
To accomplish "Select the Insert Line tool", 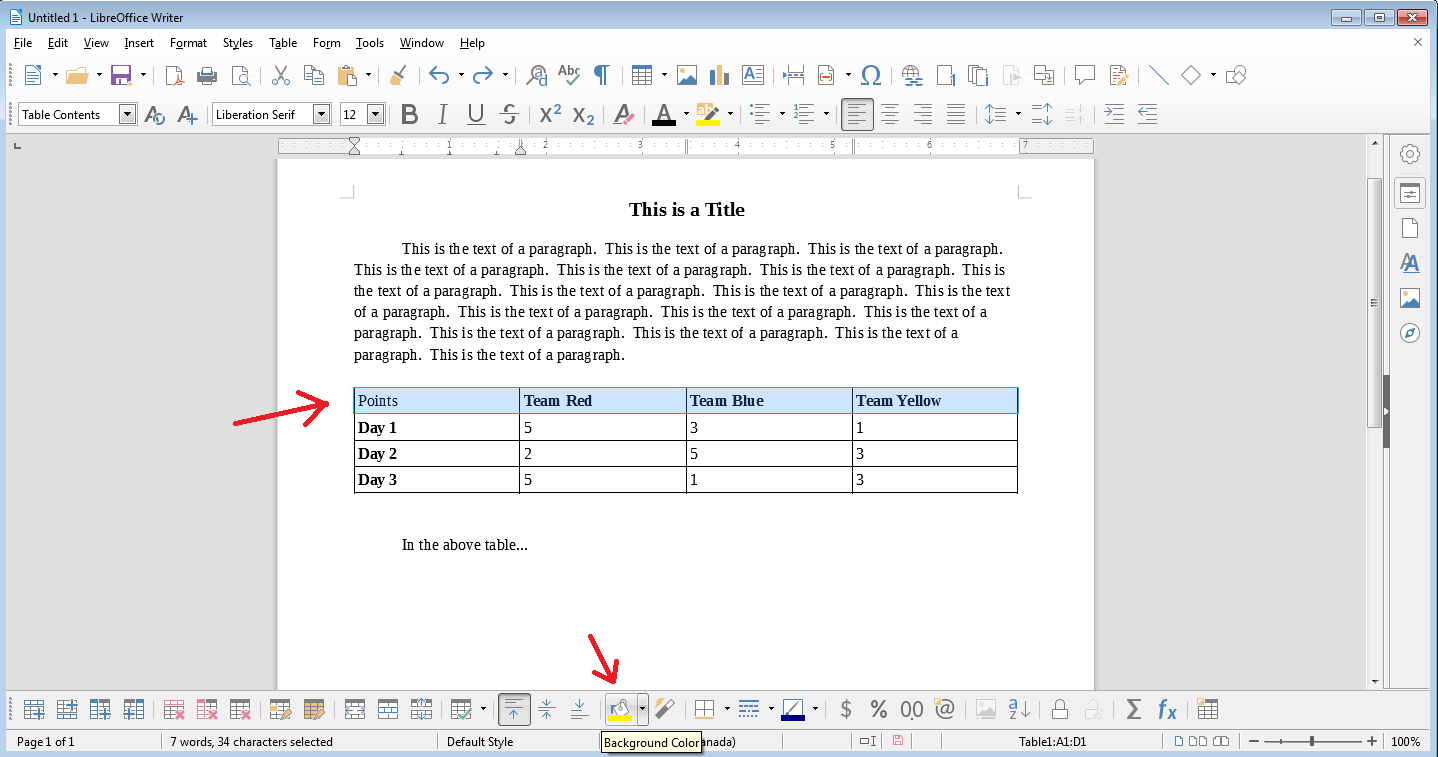I will pyautogui.click(x=1158, y=75).
